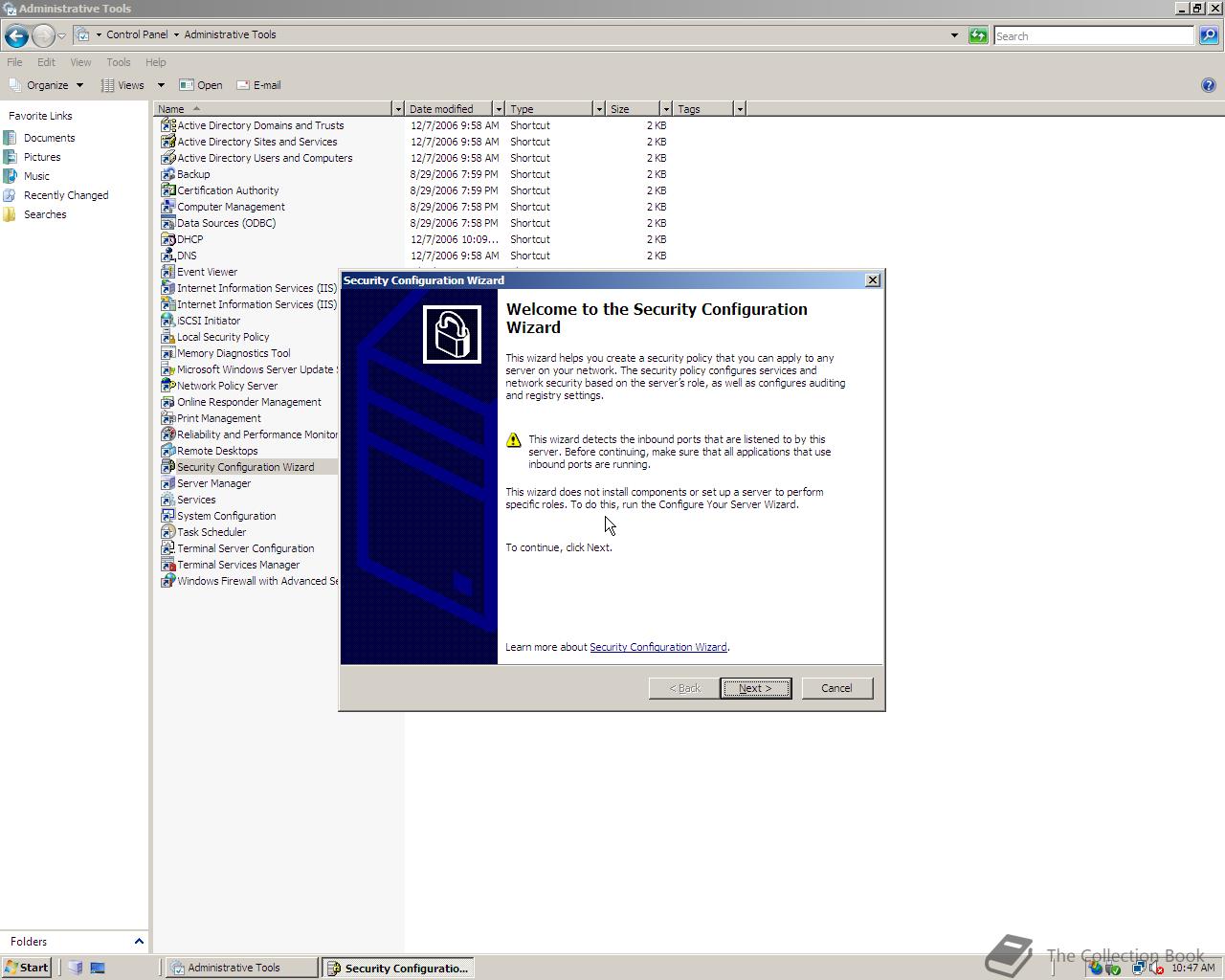The width and height of the screenshot is (1225, 980).
Task: Open the Help menu
Action: 155,62
